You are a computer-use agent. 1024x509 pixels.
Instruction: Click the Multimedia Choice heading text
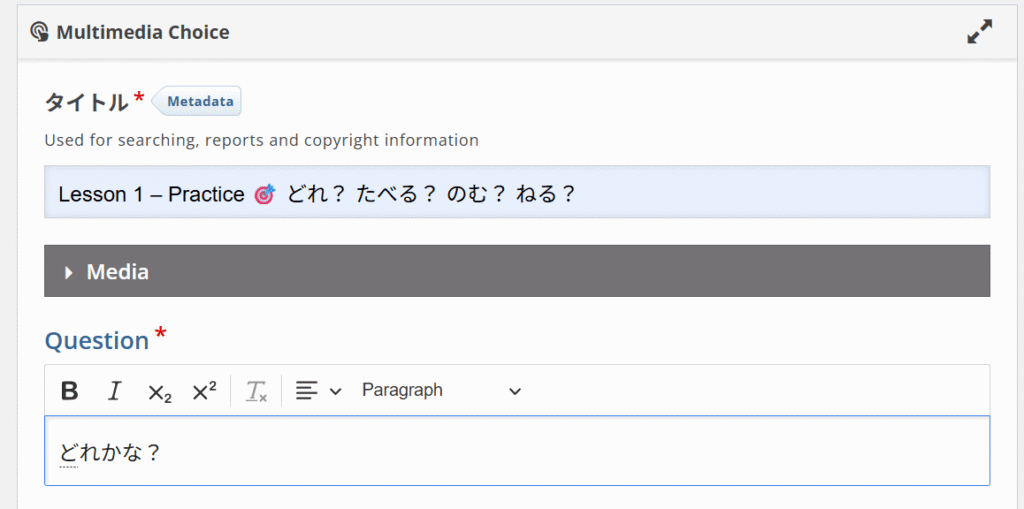point(143,32)
